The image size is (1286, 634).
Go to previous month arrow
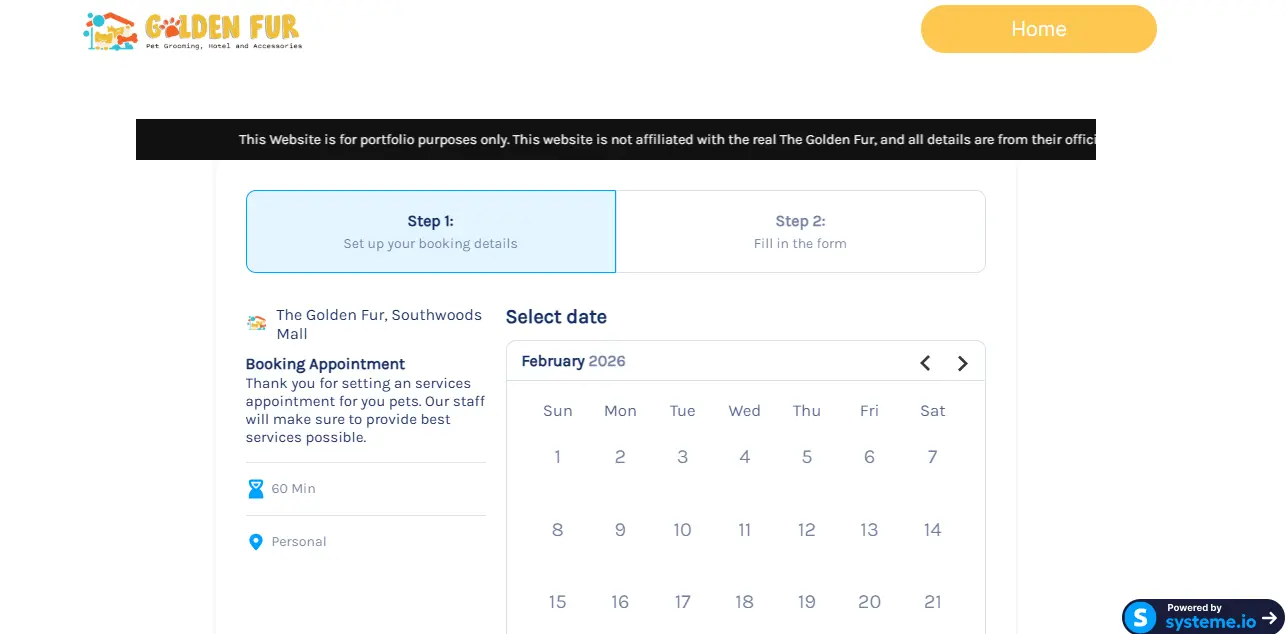click(x=925, y=363)
